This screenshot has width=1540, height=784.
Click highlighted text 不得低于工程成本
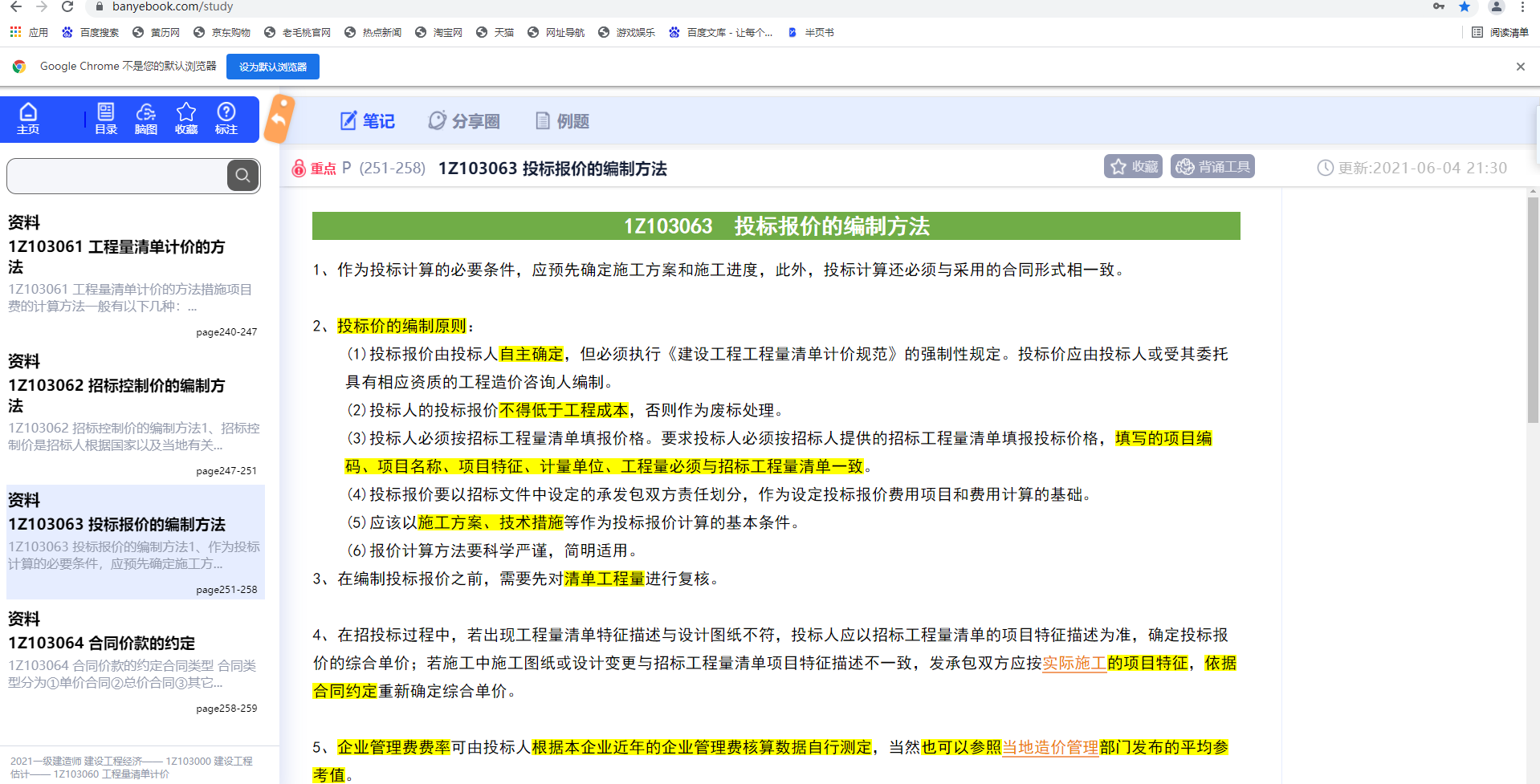[x=564, y=410]
